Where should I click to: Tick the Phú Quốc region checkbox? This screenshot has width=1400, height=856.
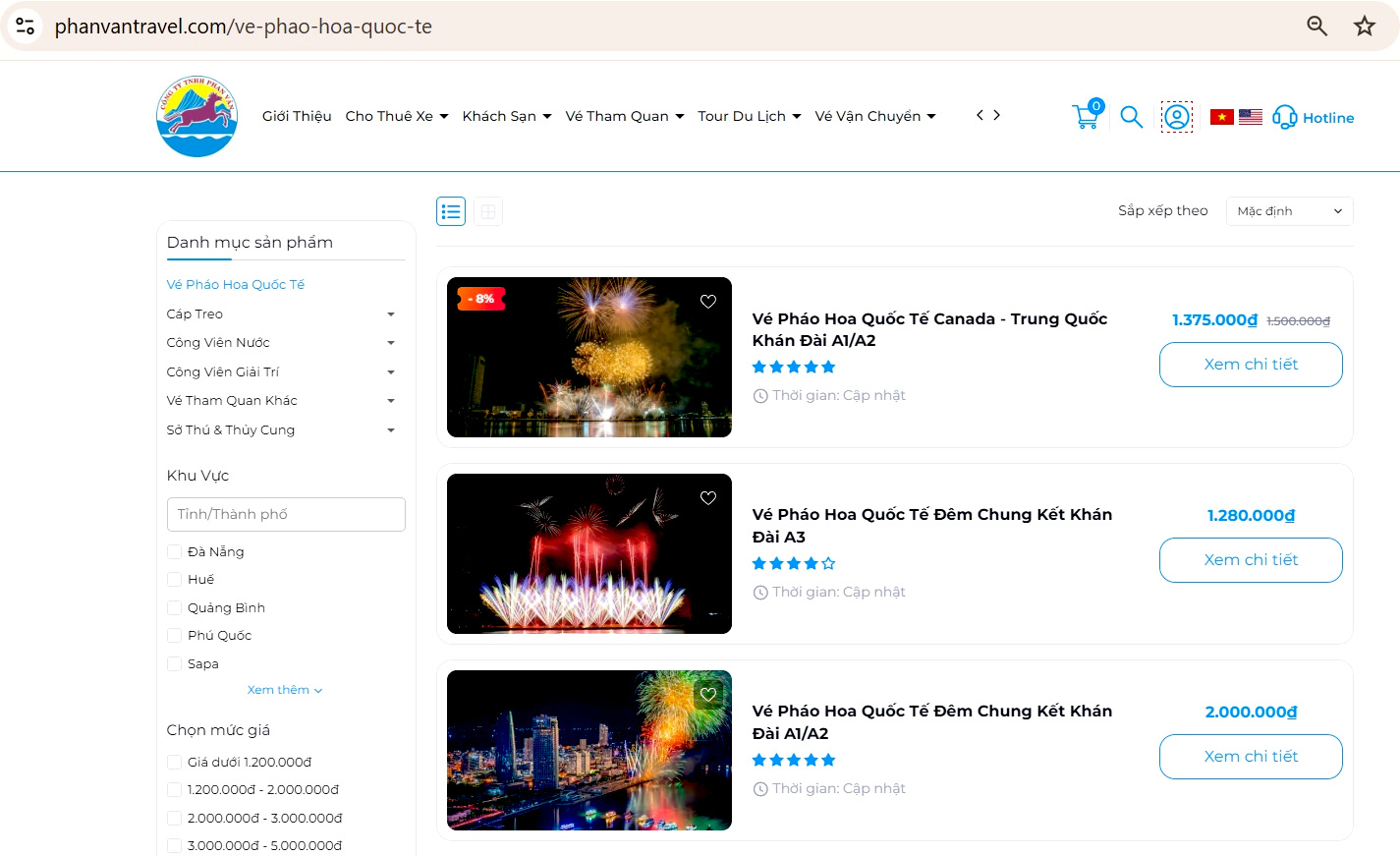(174, 636)
